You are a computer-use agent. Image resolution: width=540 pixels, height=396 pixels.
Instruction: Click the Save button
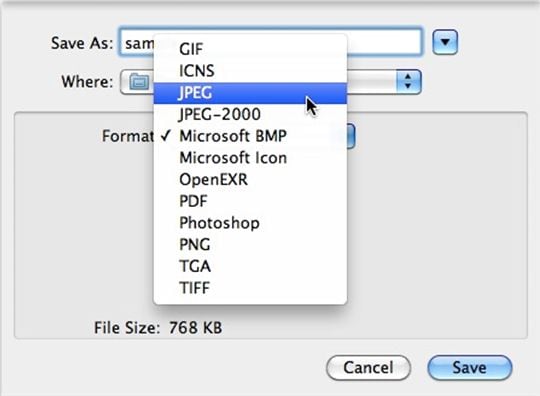(x=470, y=367)
